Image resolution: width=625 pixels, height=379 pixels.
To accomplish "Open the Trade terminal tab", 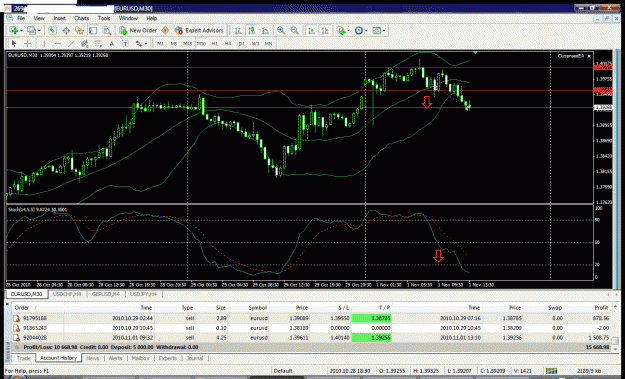I will tap(24, 358).
